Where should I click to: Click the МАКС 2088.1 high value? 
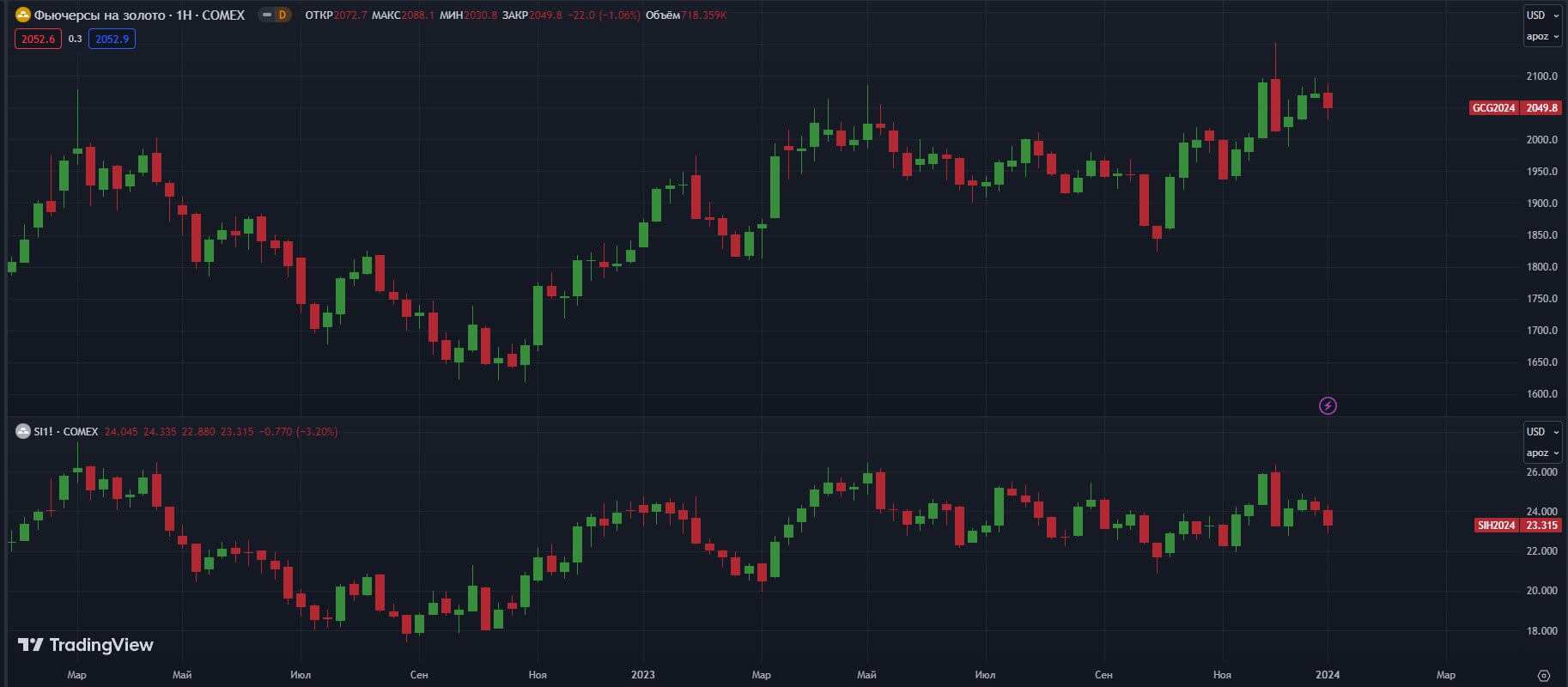[x=403, y=15]
